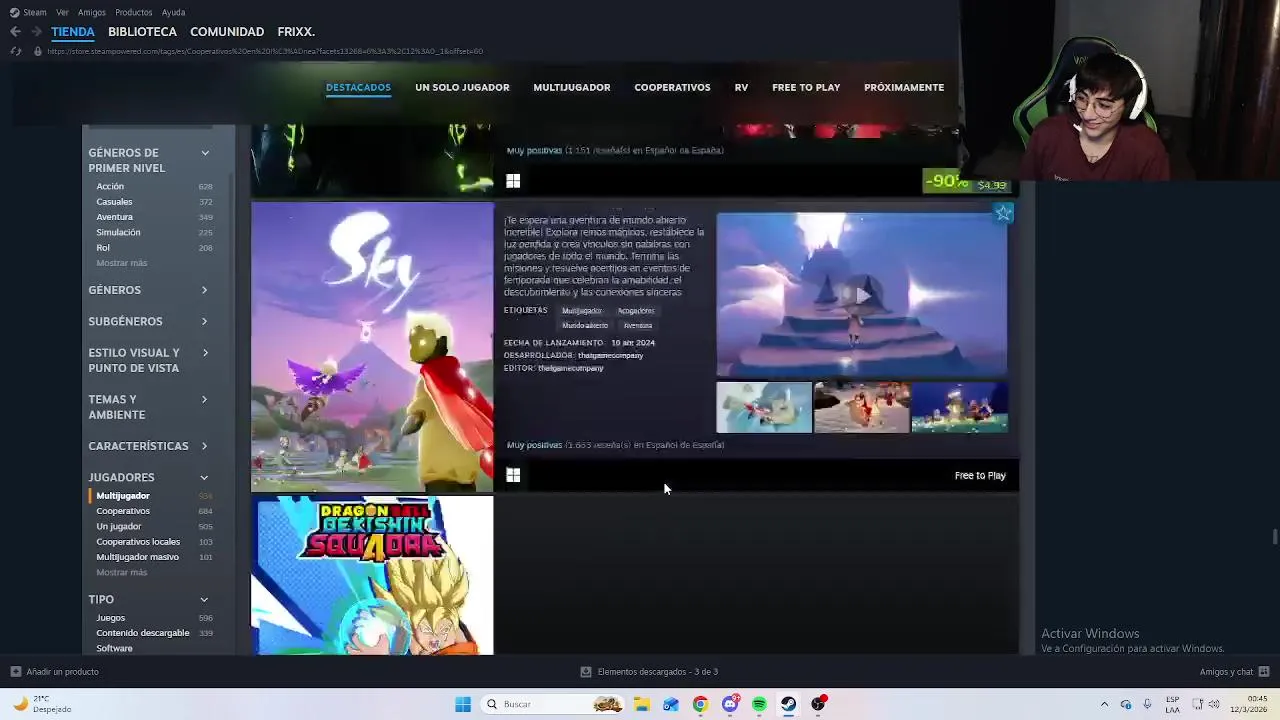1280x720 pixels.
Task: Switch to top Multijugador tab
Action: 572,87
